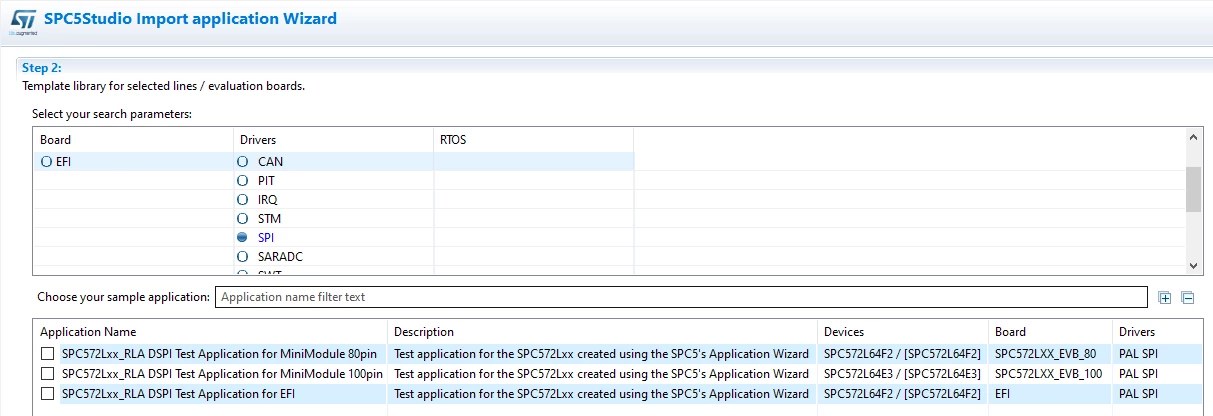Click the expand all icon beside filter
Image resolution: width=1213 pixels, height=416 pixels.
1165,297
